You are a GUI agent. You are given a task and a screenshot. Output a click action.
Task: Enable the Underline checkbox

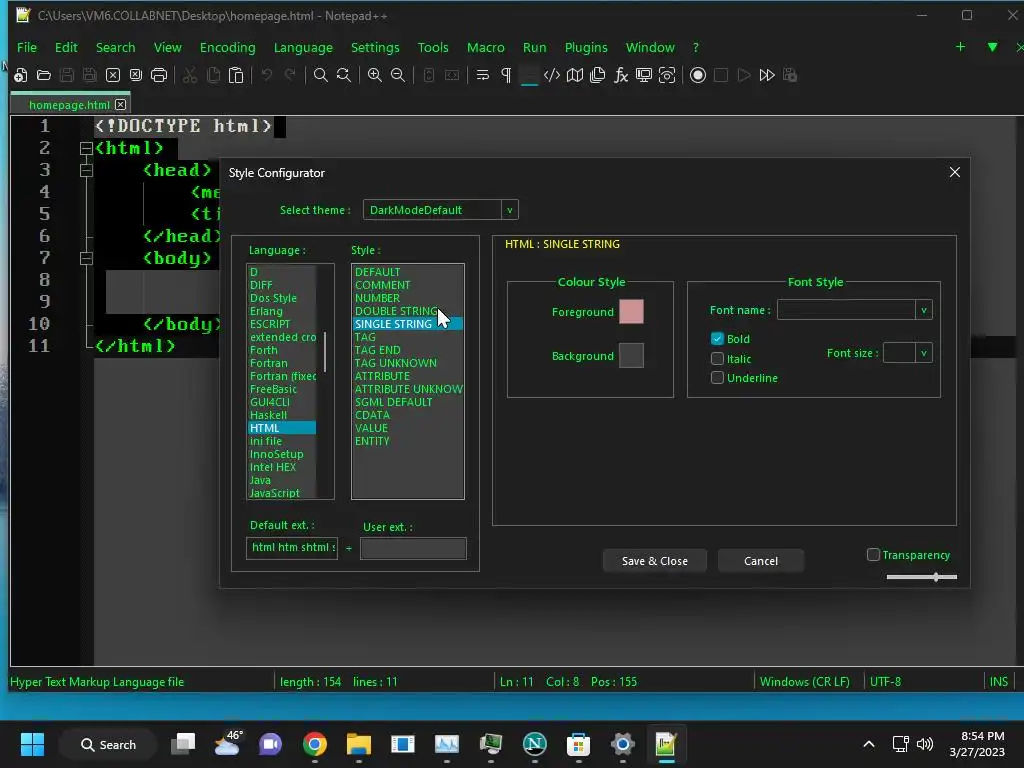tap(717, 377)
